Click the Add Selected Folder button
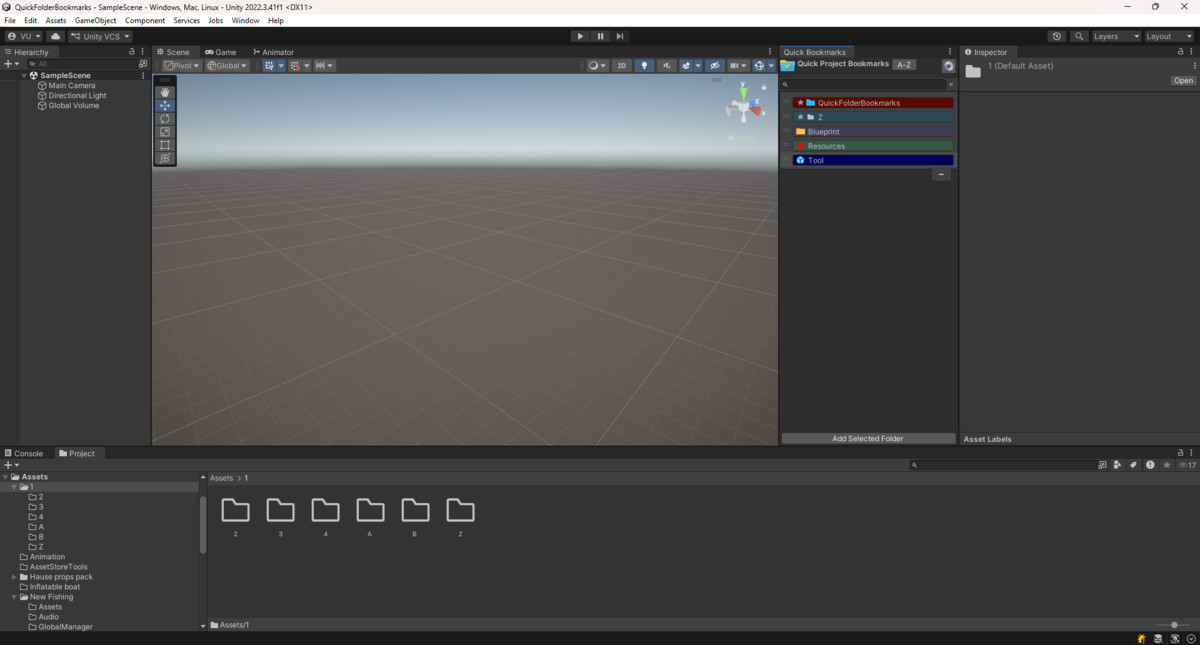This screenshot has width=1200, height=645. tap(868, 438)
